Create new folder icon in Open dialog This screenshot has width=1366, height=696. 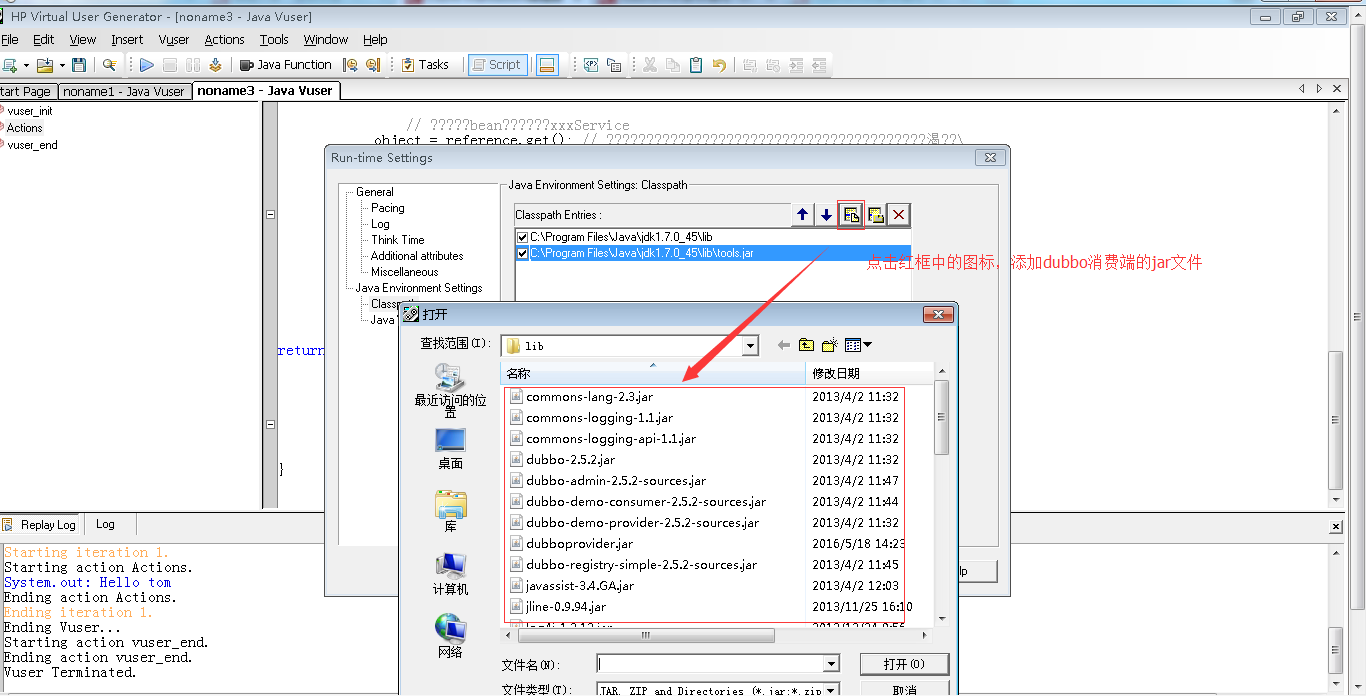(x=829, y=345)
